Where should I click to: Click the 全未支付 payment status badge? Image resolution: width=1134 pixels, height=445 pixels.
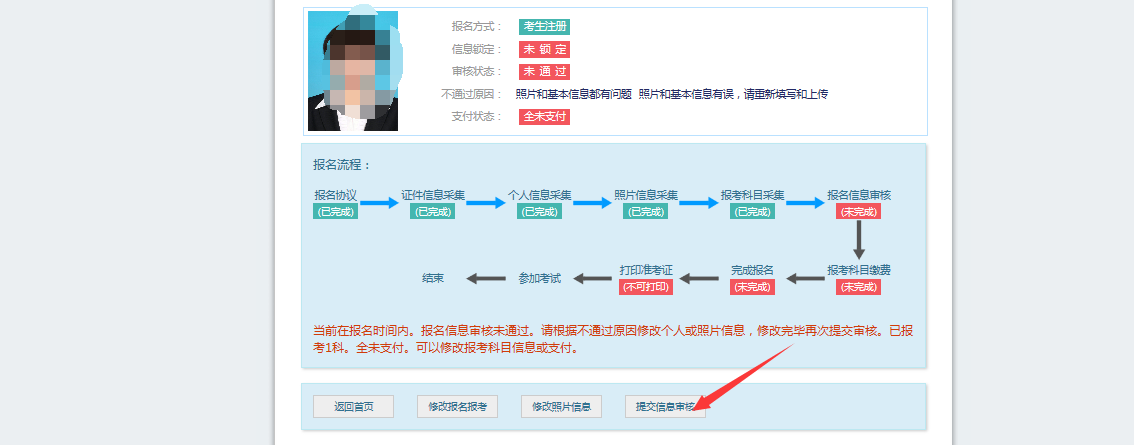click(x=544, y=117)
